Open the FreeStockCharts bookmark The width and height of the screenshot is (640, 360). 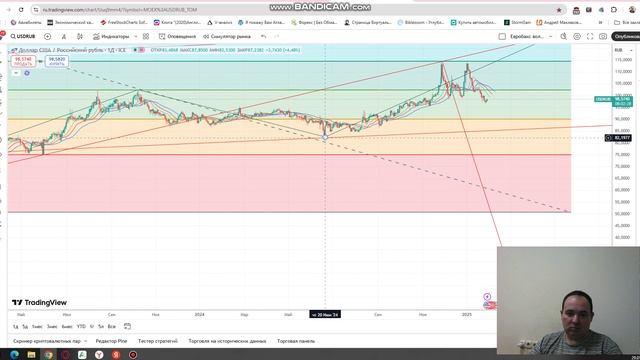(124, 22)
